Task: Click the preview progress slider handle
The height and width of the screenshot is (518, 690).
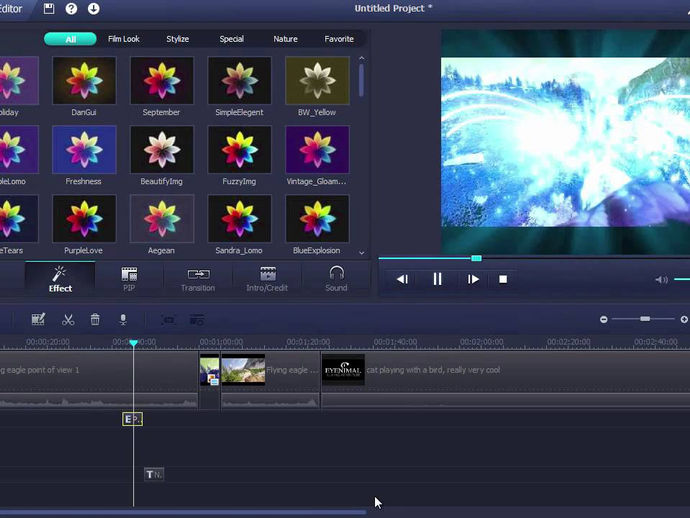Action: point(476,258)
